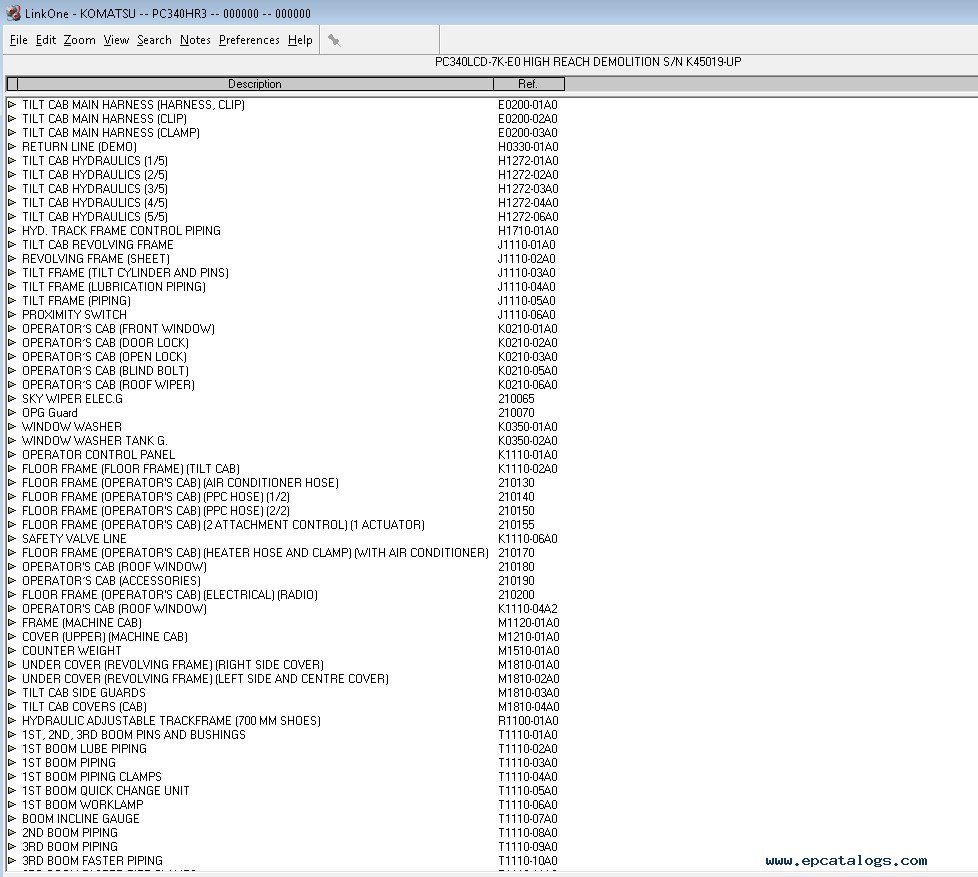Expand the SKY WIPER ELEC.G arrow
The image size is (978, 877).
tap(12, 399)
